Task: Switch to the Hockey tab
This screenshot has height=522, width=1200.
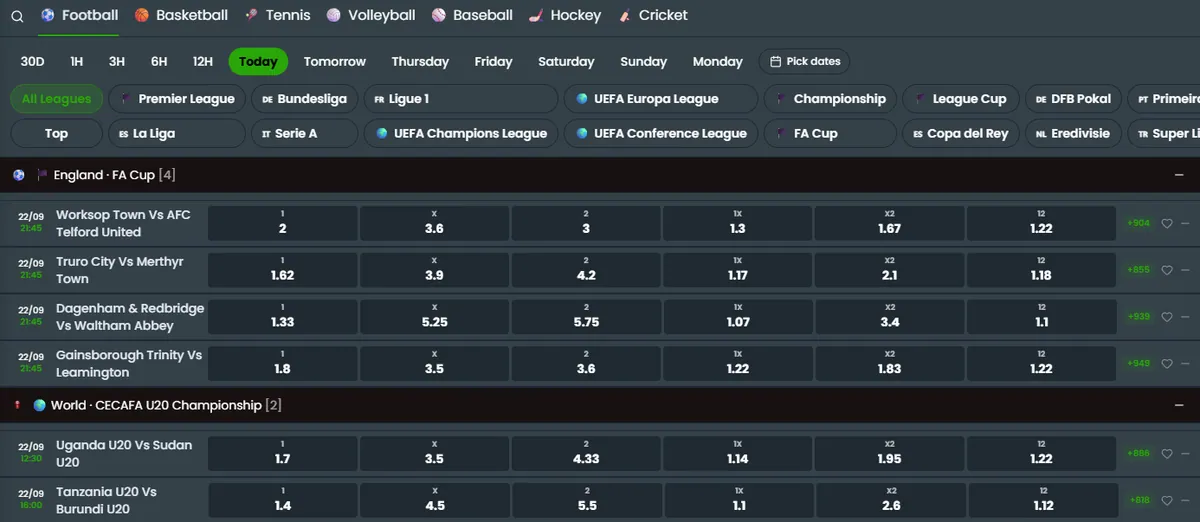Action: (x=565, y=15)
